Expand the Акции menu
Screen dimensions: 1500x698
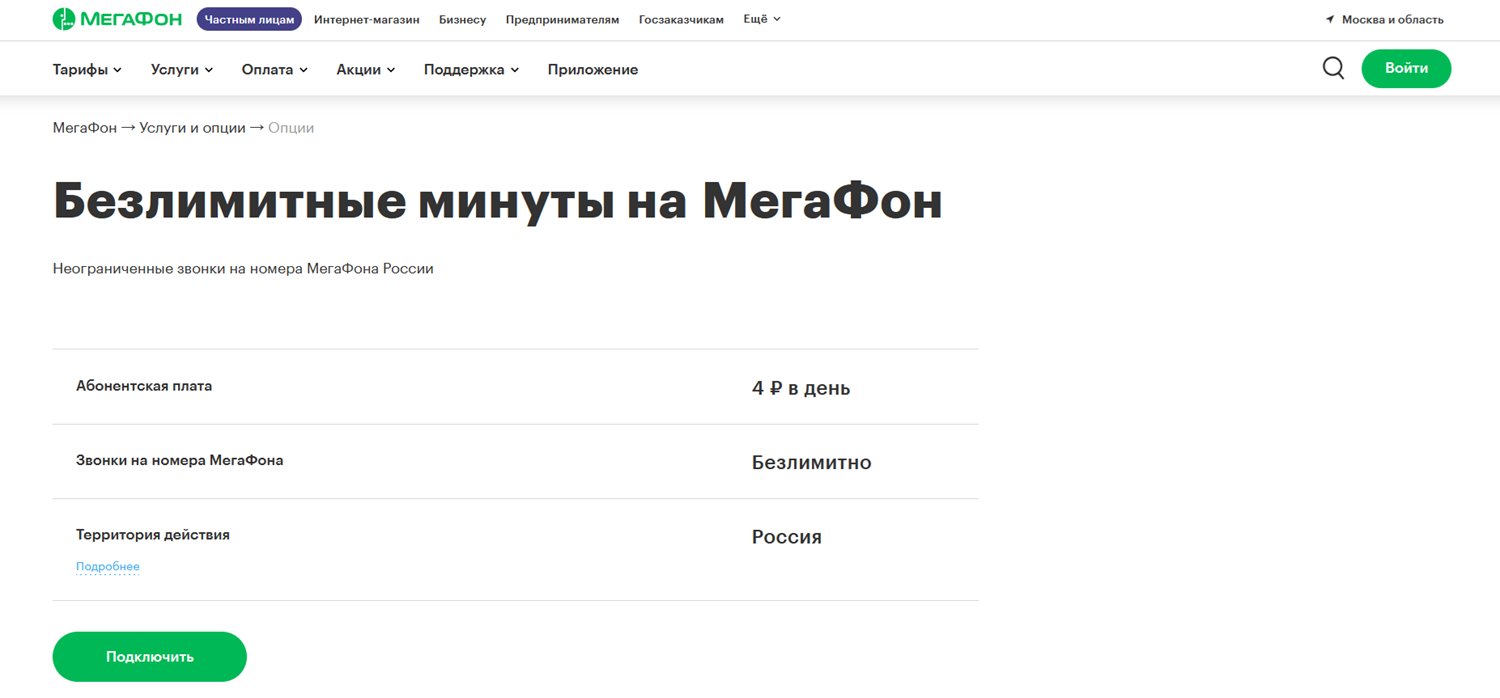click(366, 69)
